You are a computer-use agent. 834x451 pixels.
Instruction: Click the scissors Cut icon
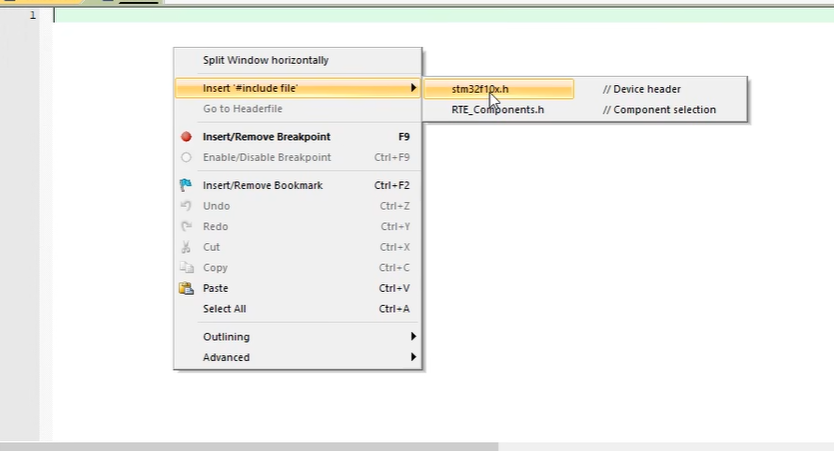(186, 247)
